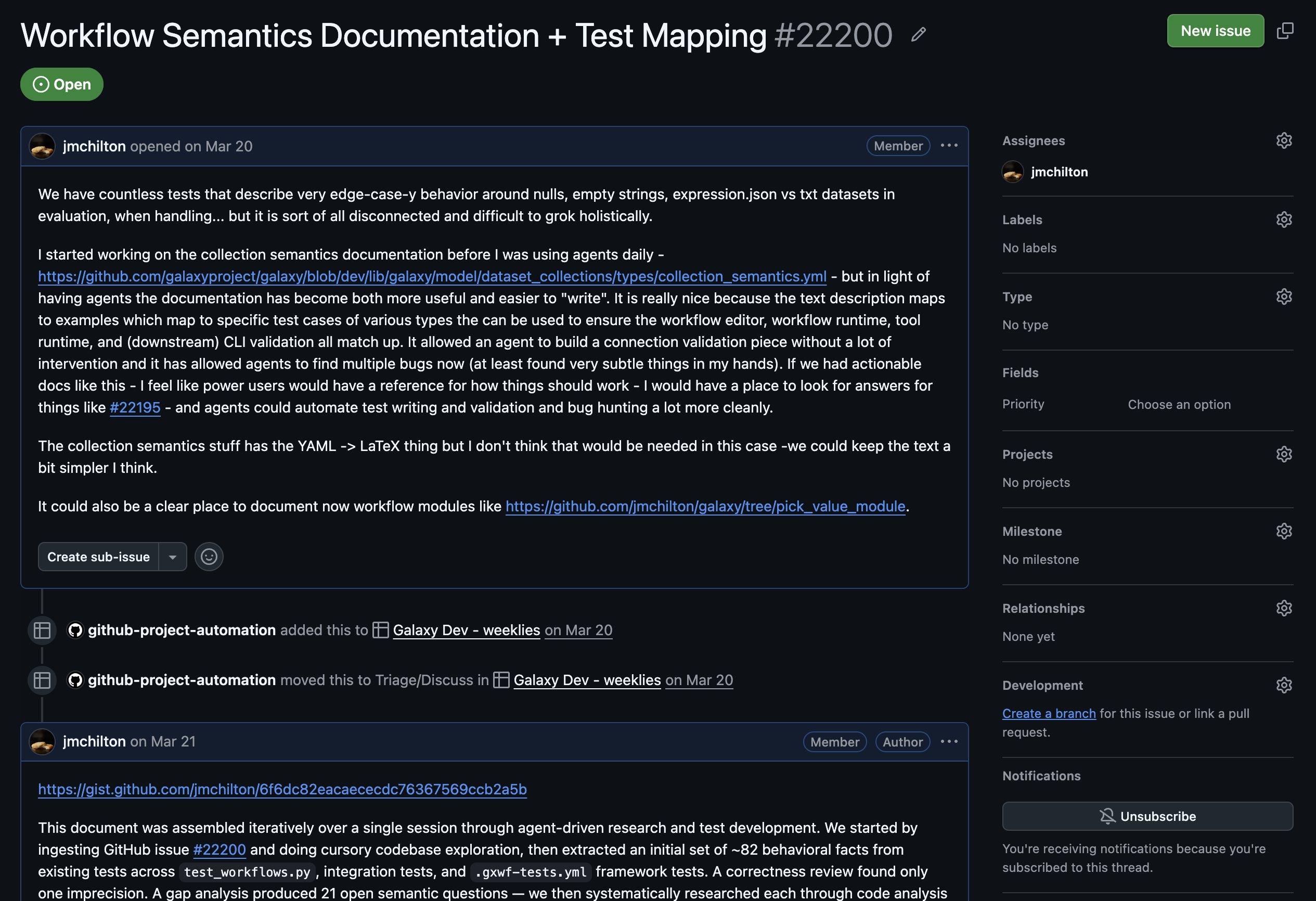Click jmchilton name under Assignees
1316x901 pixels.
click(x=1059, y=172)
